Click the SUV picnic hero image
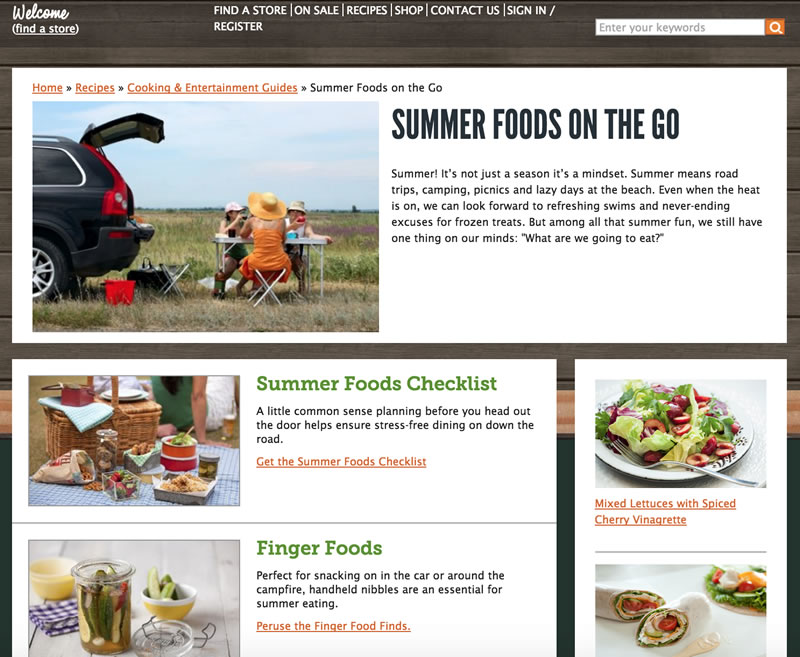Viewport: 800px width, 657px height. 206,216
